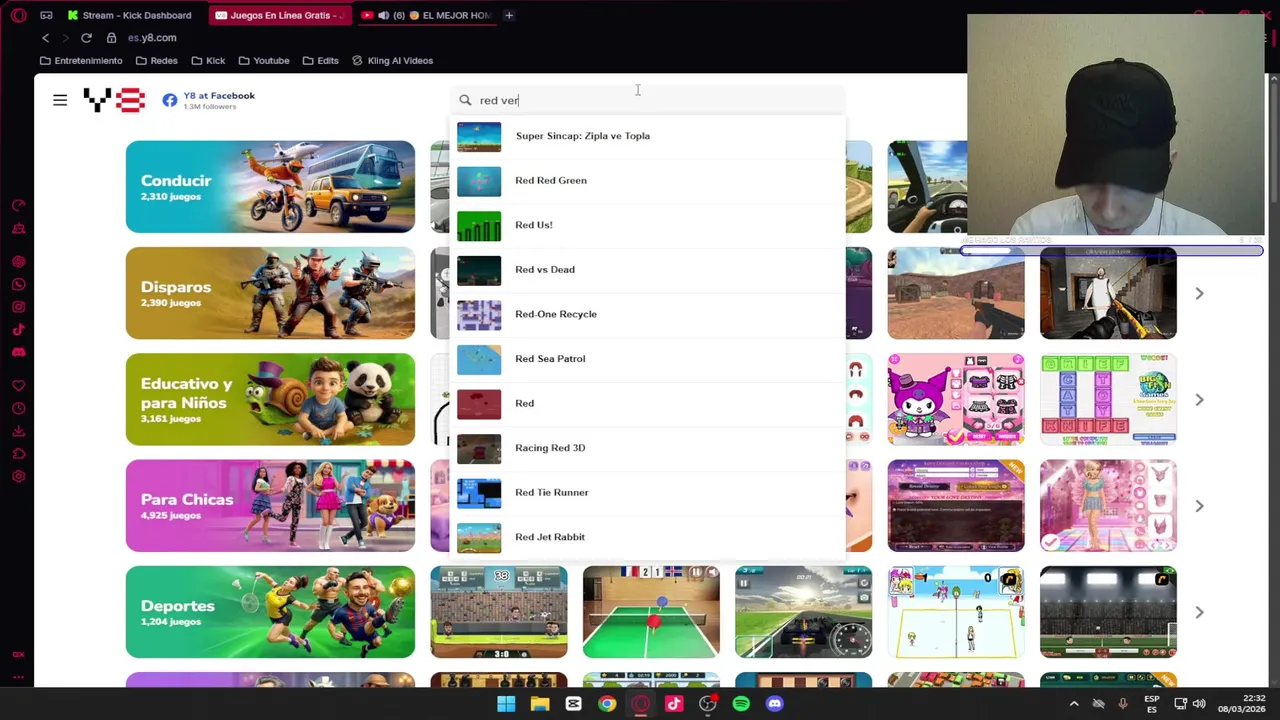Click the Facebook icon next to Y8
This screenshot has width=1280, height=720.
[x=170, y=100]
